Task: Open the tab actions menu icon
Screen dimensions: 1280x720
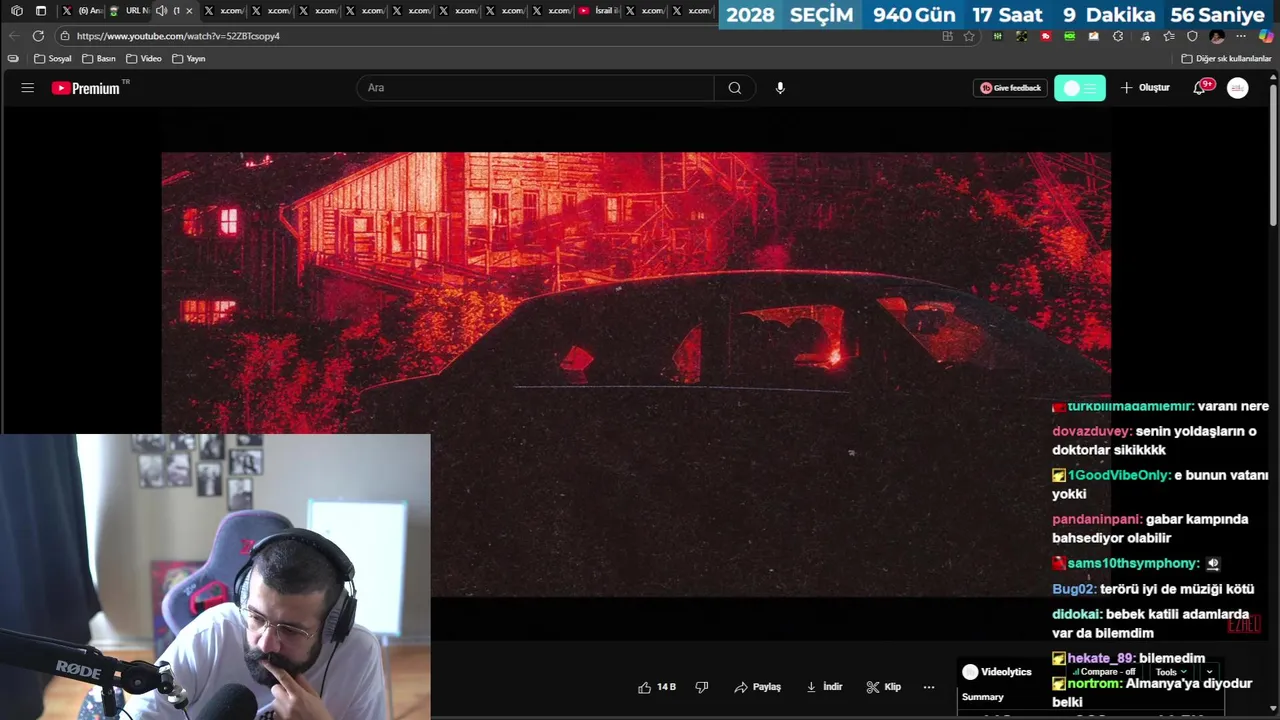Action: point(41,11)
